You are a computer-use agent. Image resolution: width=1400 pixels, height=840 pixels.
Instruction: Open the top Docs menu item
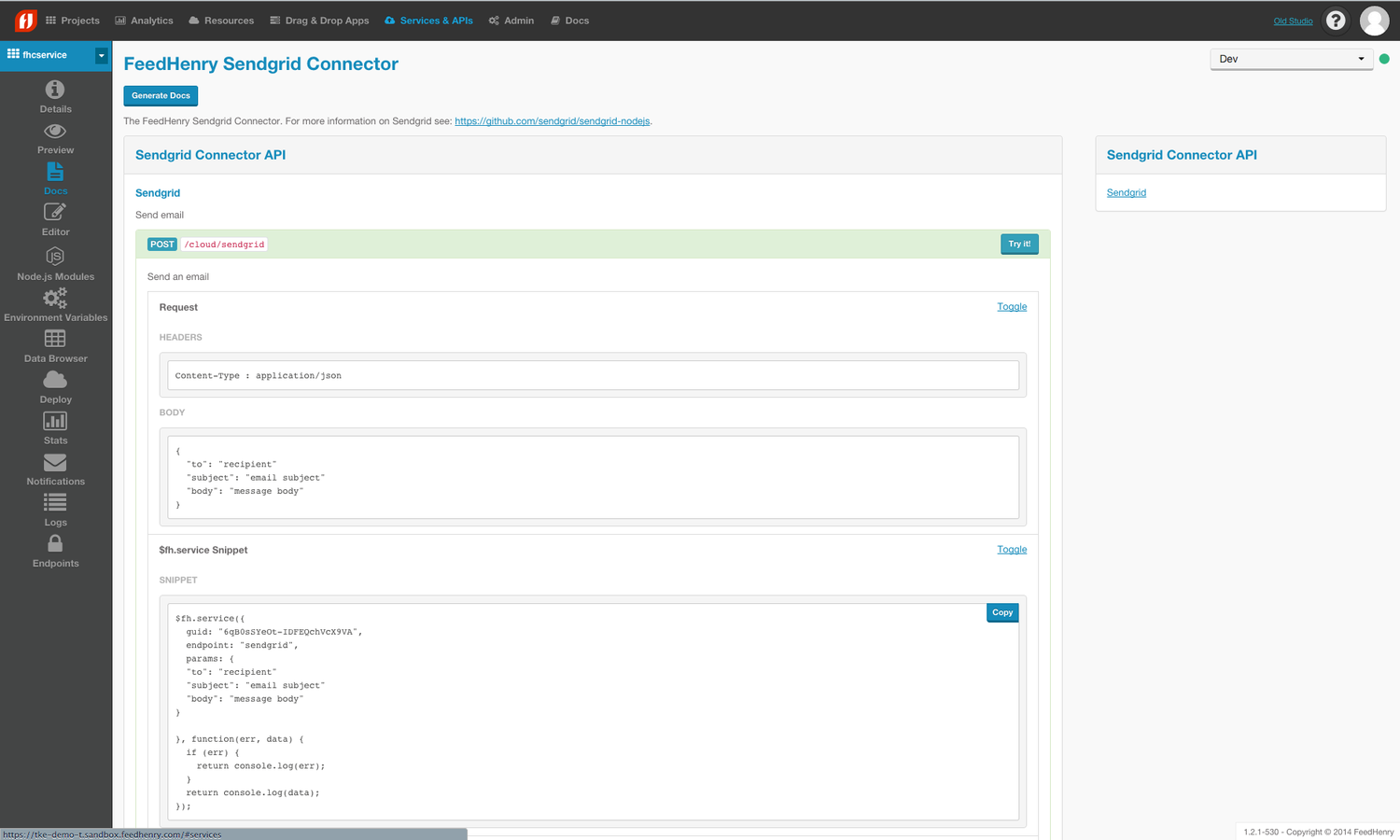click(569, 21)
